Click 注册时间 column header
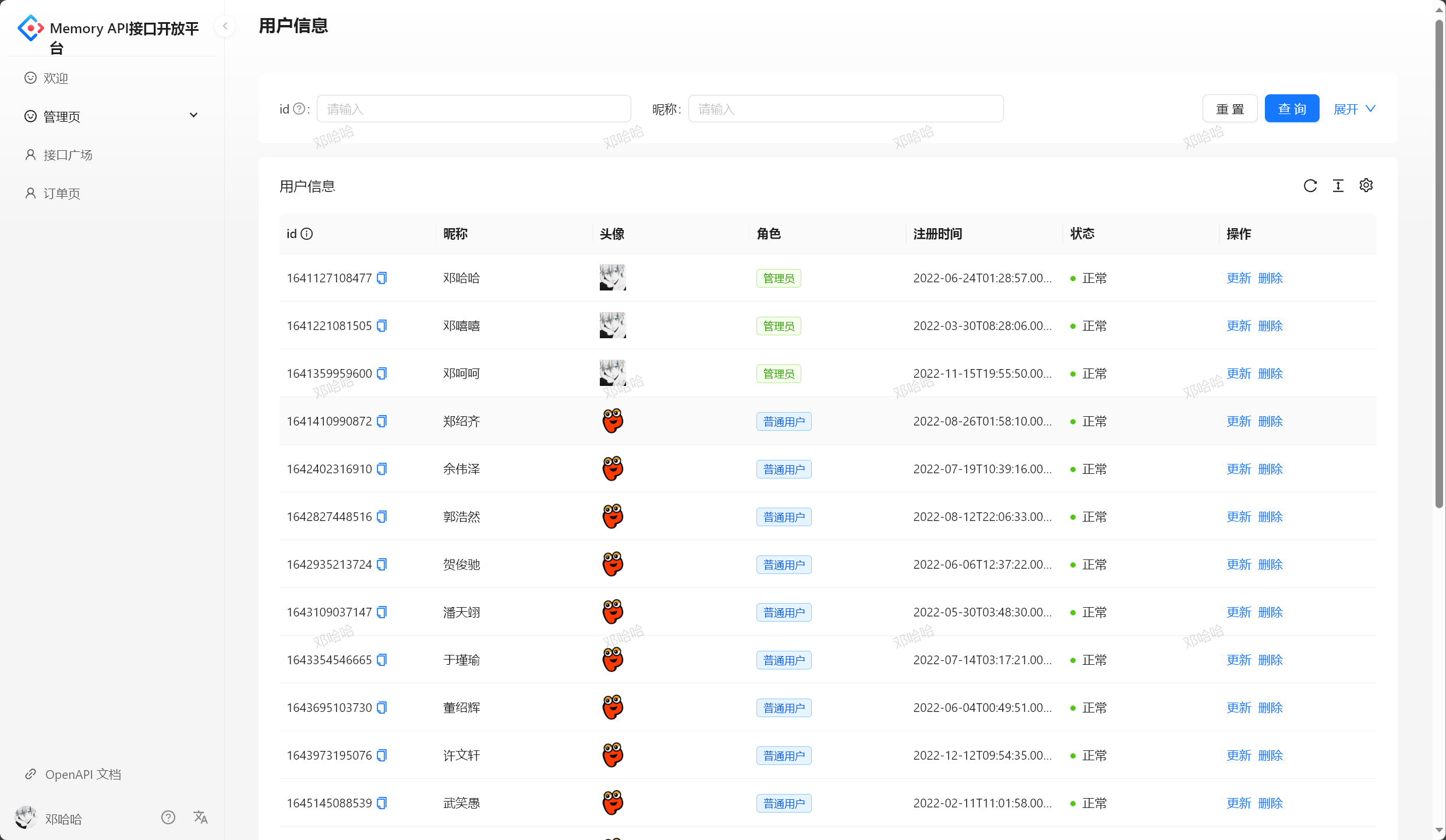 pos(938,234)
